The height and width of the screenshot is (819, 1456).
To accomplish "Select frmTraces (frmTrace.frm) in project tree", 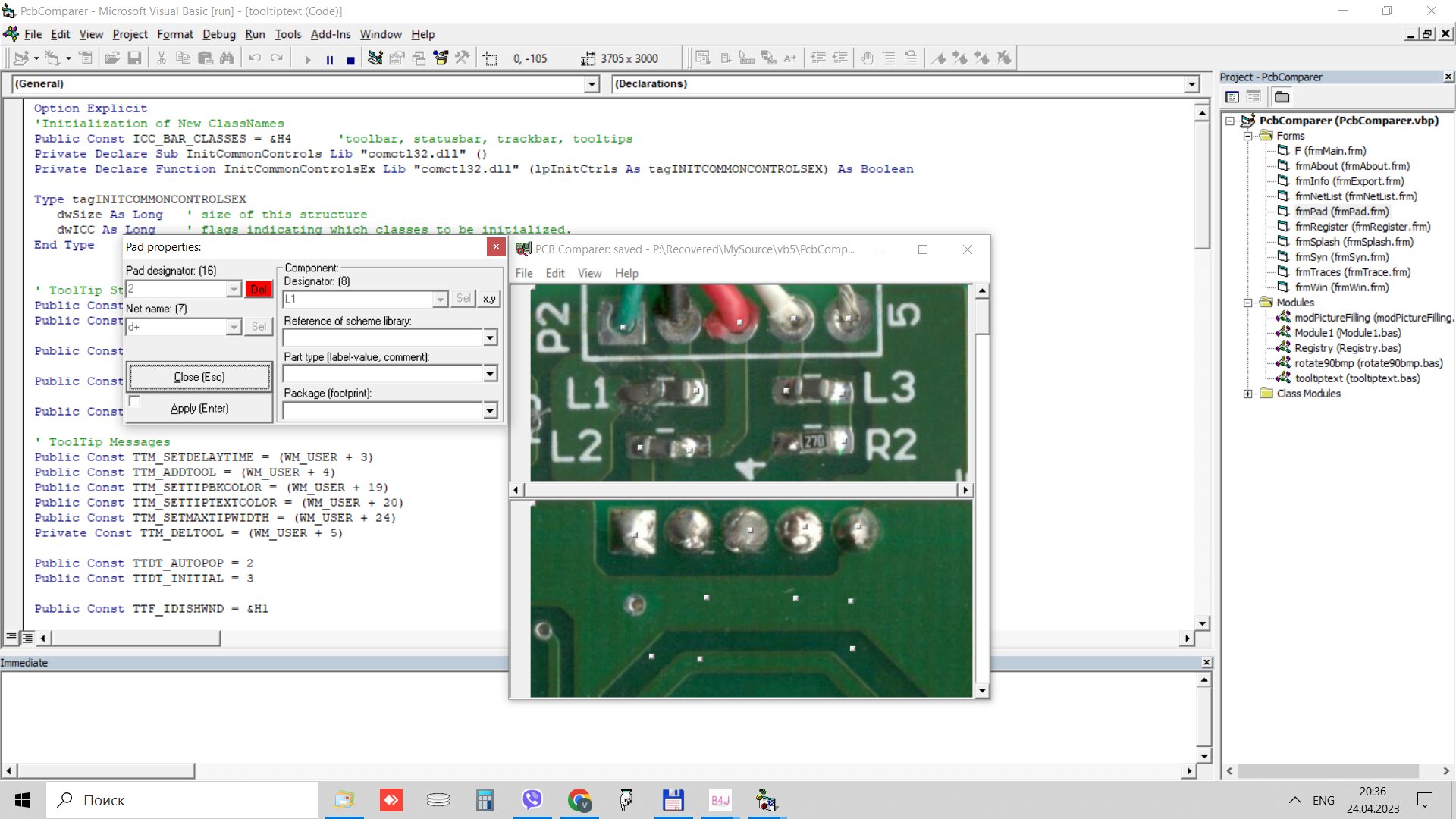I will pos(1352,272).
